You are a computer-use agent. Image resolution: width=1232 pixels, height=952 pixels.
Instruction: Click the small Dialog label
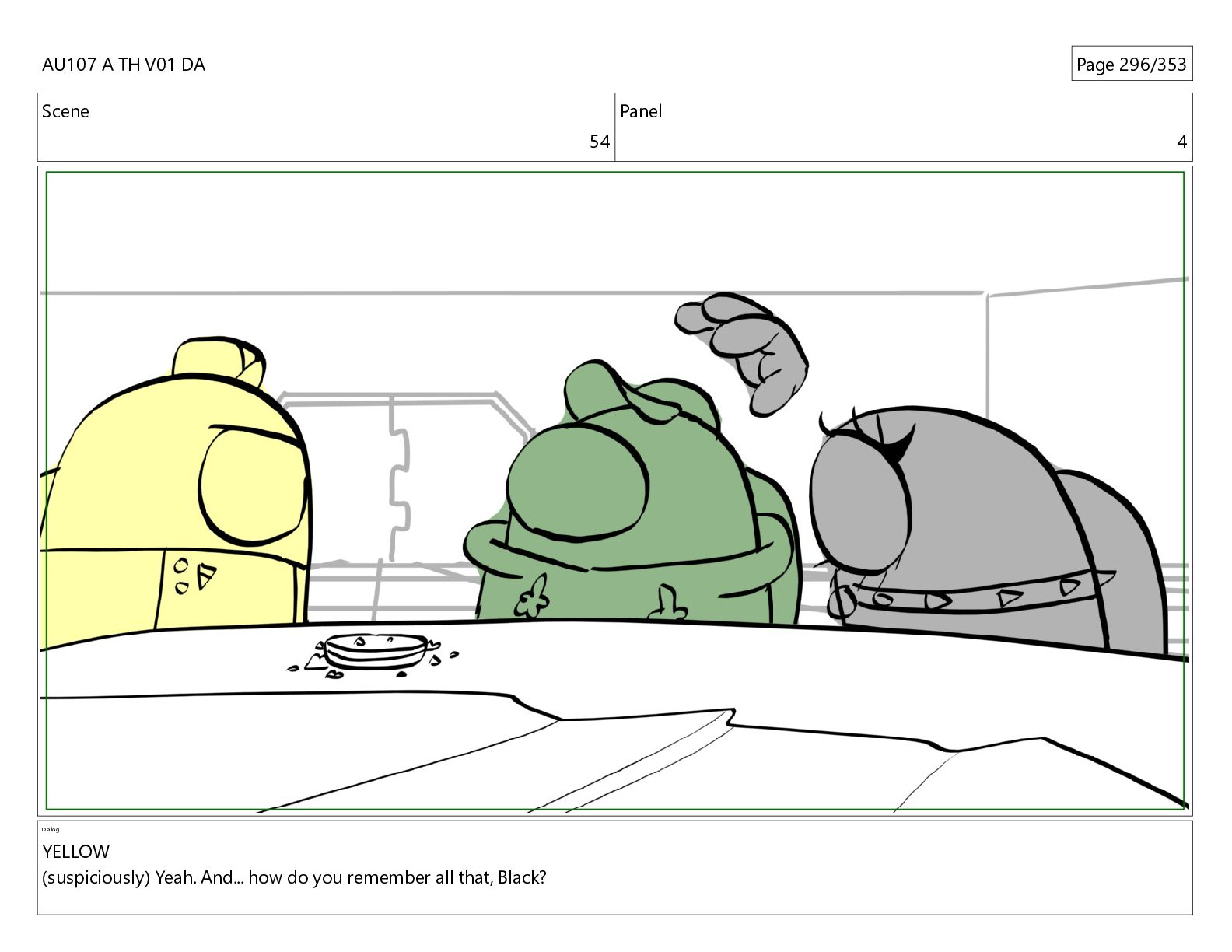[x=51, y=829]
